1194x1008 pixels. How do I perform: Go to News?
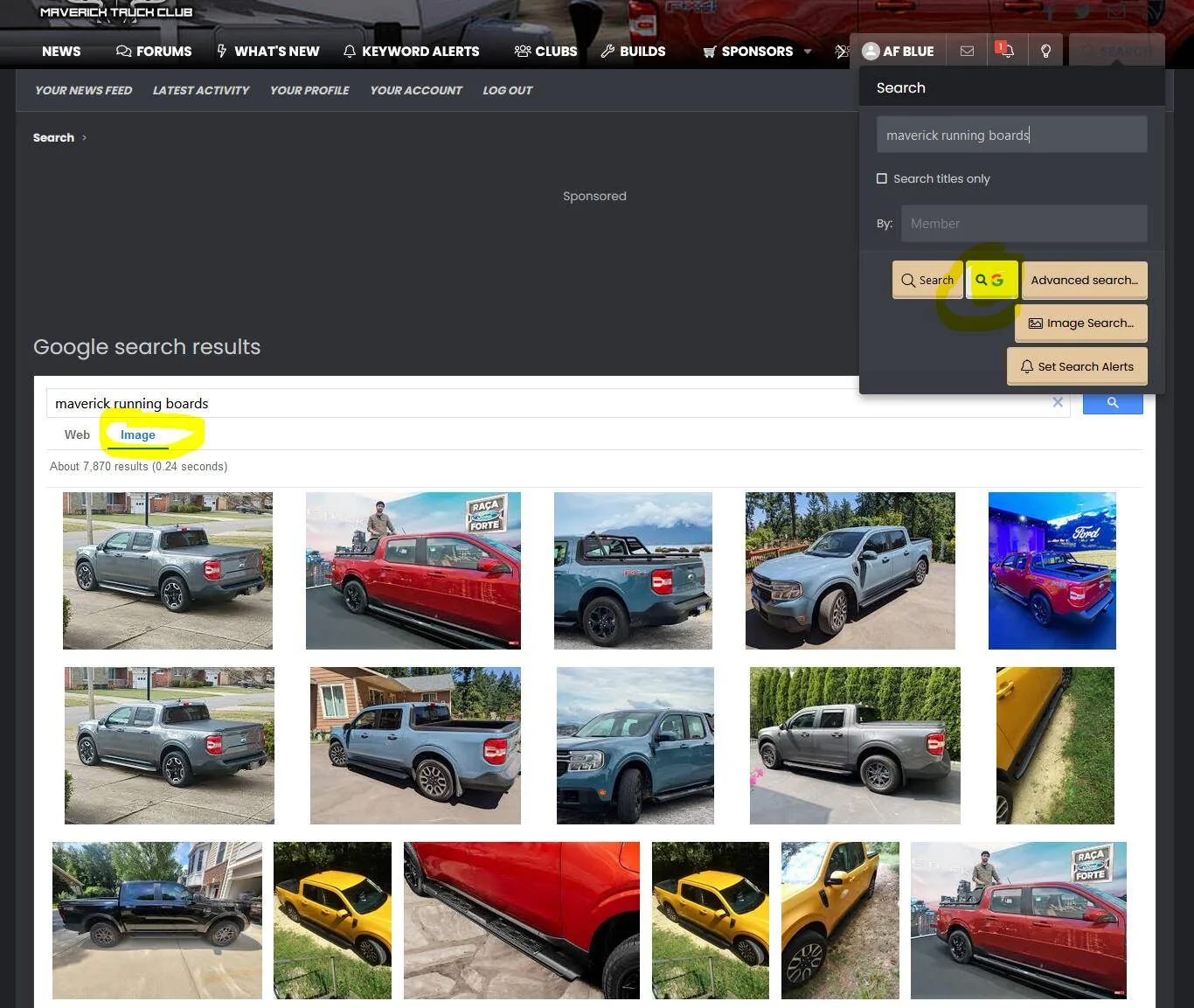click(x=61, y=52)
